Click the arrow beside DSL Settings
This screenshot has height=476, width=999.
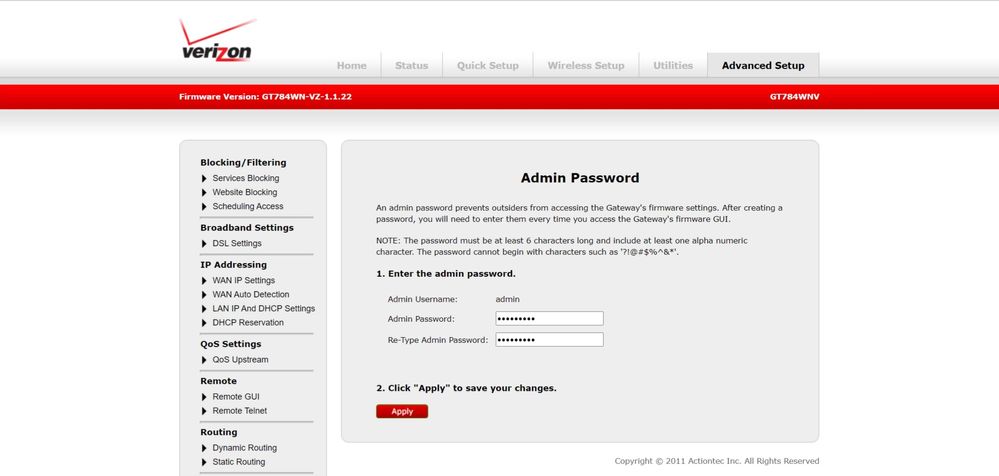[204, 244]
